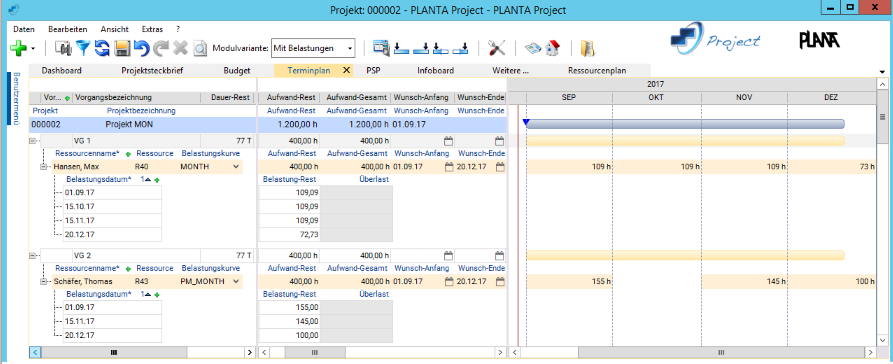Open the MONTH Belastungskurve dropdown
Viewport: 893px width, 364px height.
[x=236, y=167]
